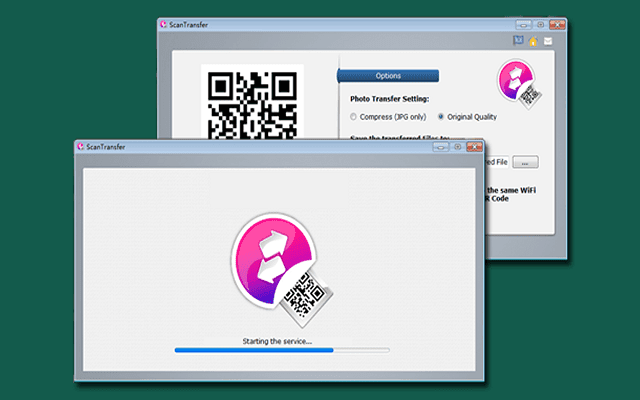Screen dimensions: 640x400
Task: Open the home page icon in back window
Action: (x=533, y=41)
